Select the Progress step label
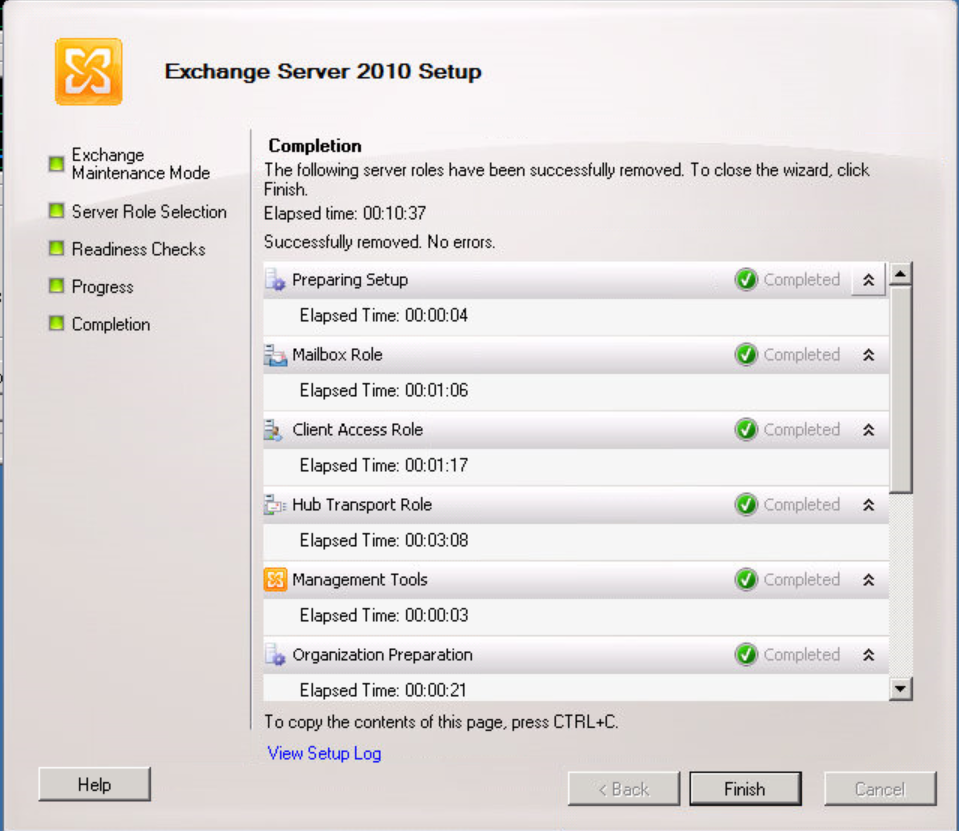The height and width of the screenshot is (831, 959). pos(102,287)
